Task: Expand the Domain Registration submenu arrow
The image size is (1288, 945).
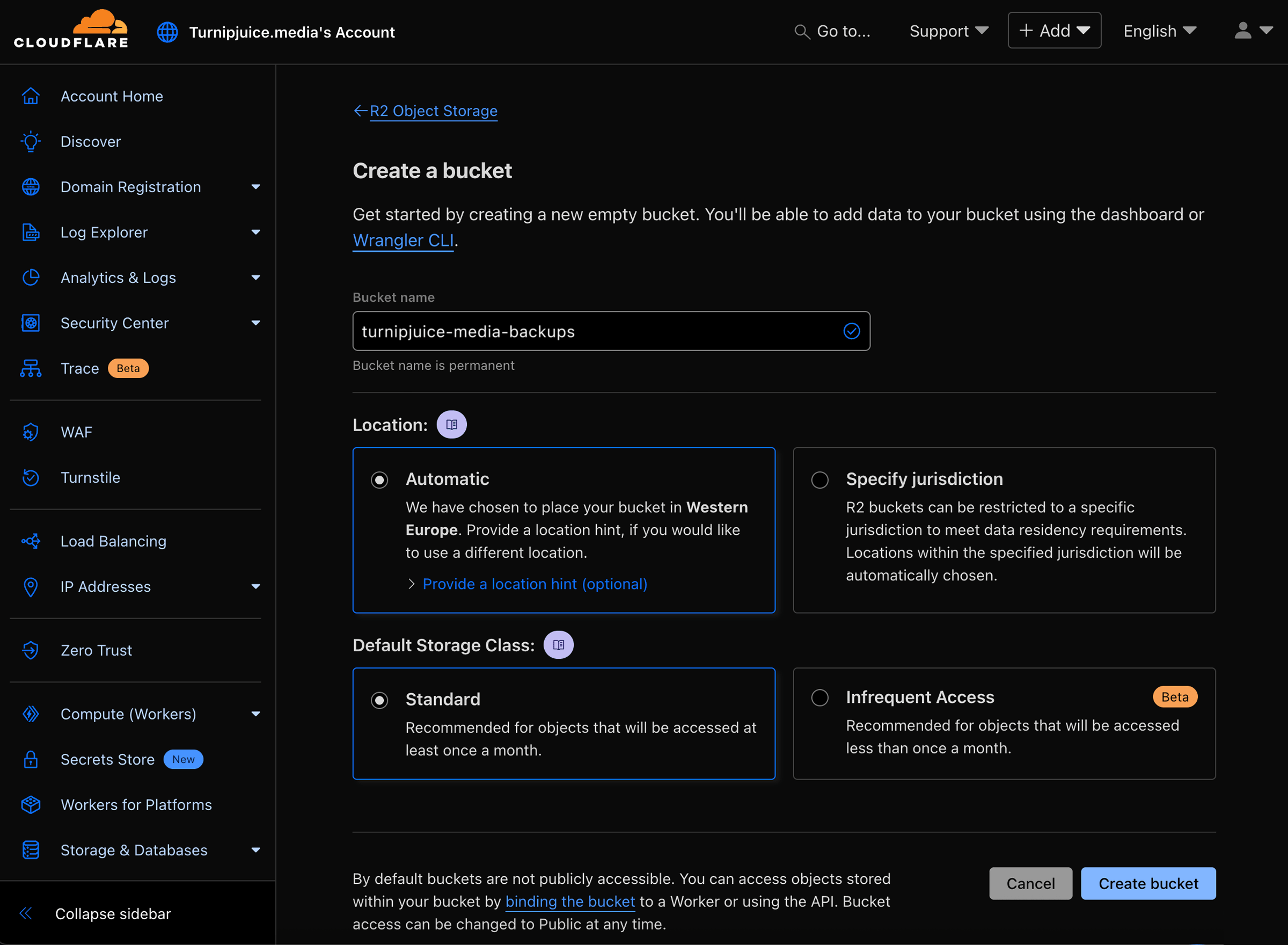Action: pos(255,187)
